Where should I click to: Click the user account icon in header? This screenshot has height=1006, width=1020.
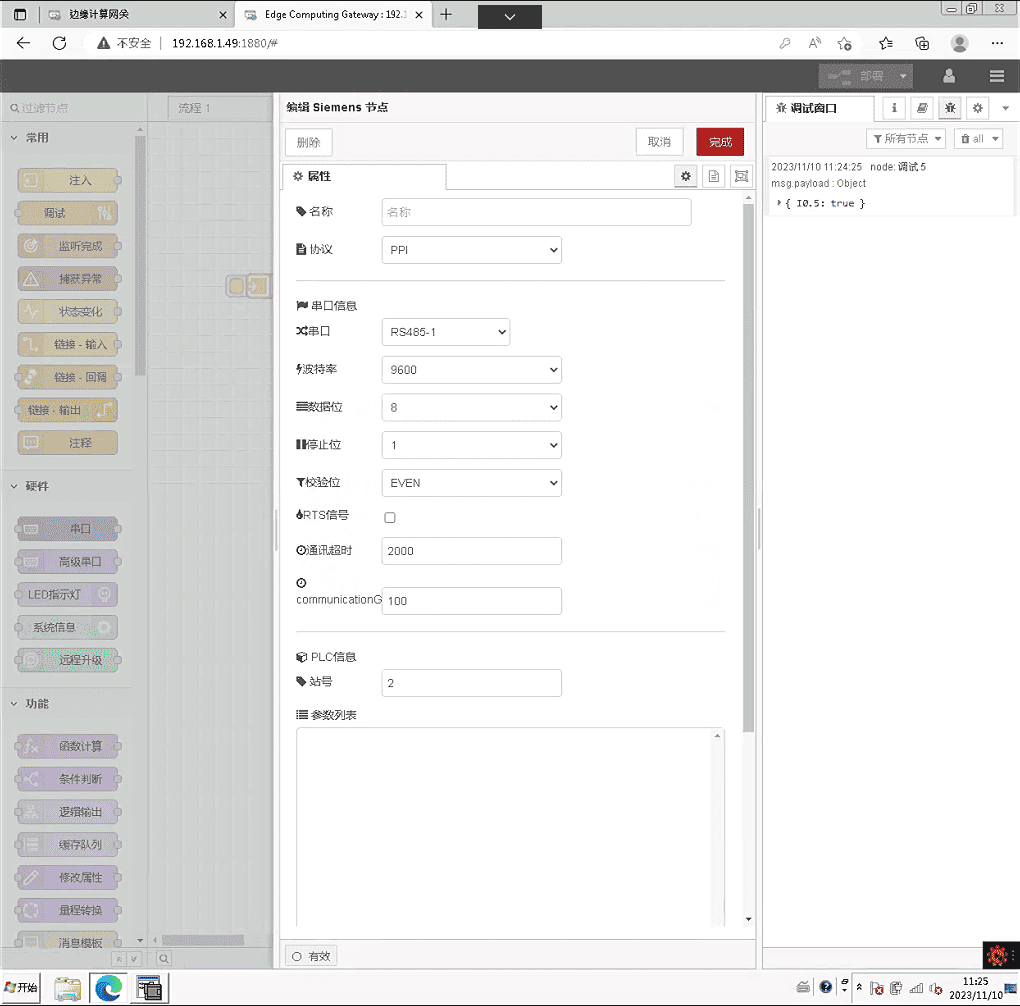tap(949, 76)
